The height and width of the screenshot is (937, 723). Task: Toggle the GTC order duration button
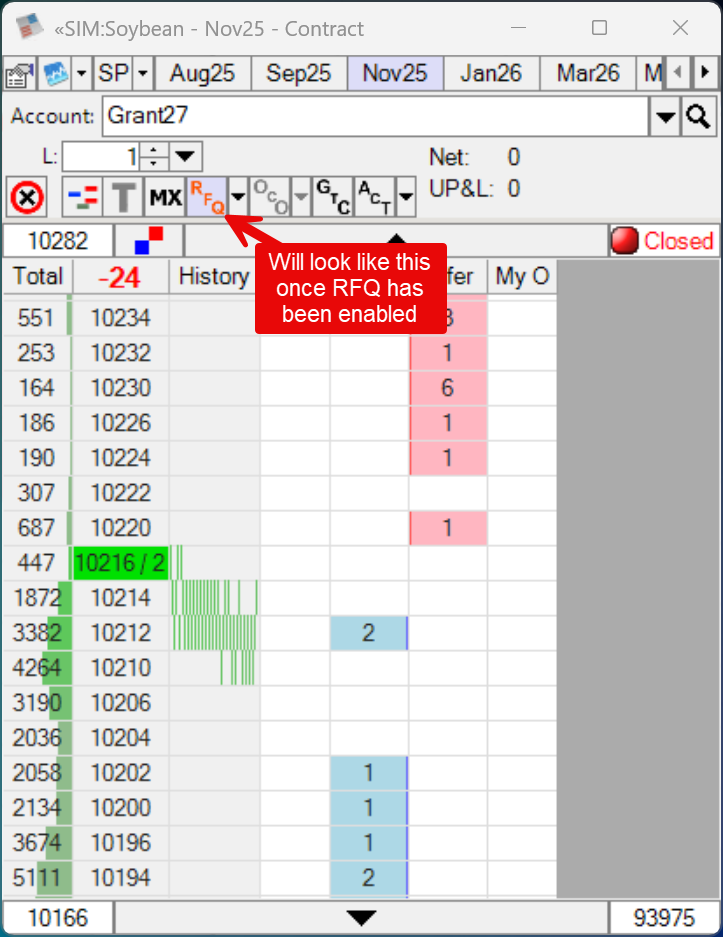[329, 196]
